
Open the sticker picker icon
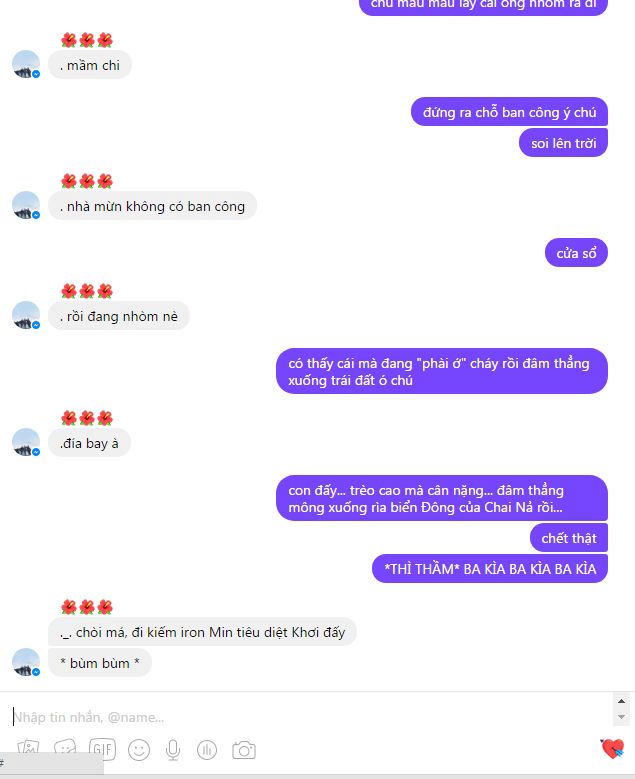pyautogui.click(x=65, y=747)
